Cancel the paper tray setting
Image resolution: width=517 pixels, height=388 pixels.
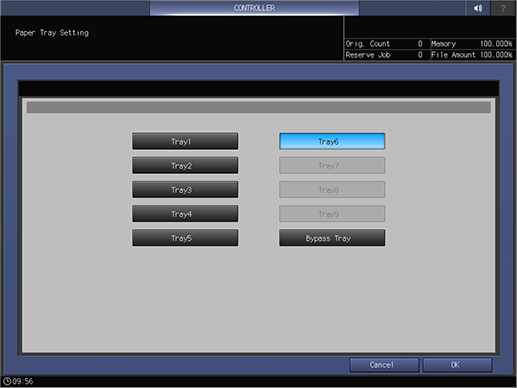coord(384,365)
